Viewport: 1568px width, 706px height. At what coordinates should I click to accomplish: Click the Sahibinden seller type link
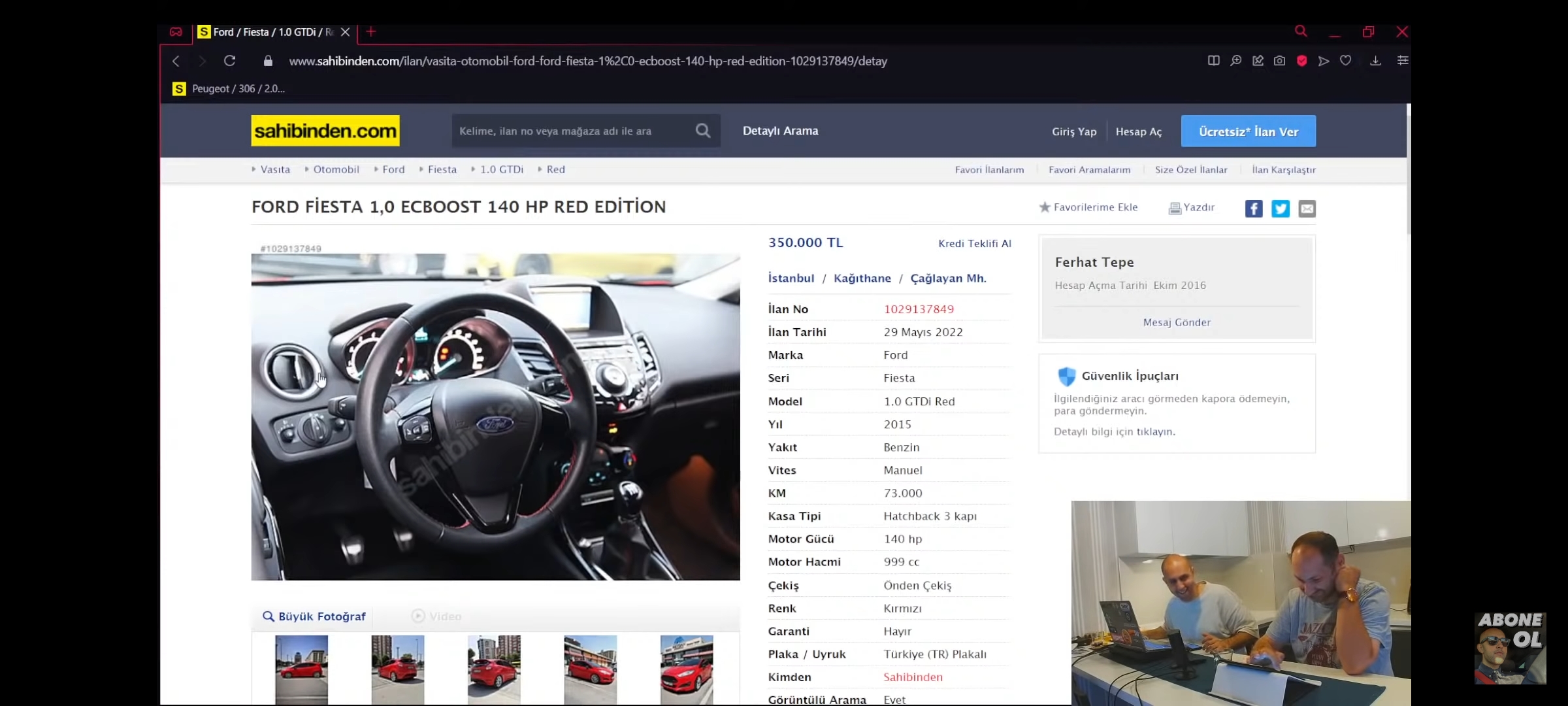[x=913, y=677]
